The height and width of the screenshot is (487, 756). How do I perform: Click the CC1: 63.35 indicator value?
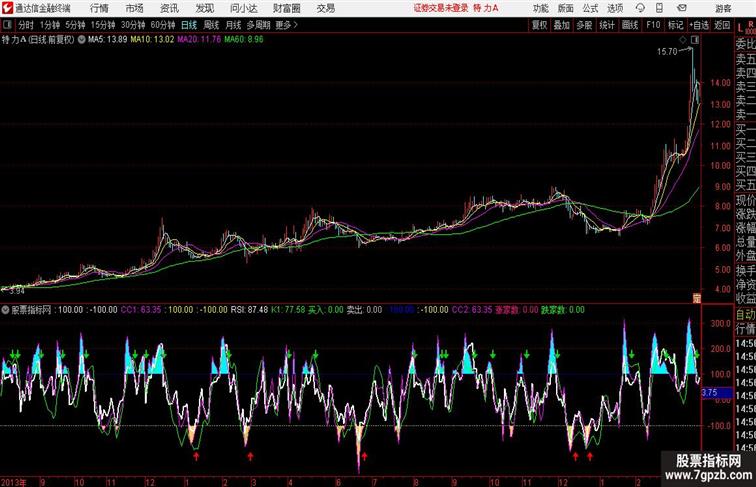point(141,310)
